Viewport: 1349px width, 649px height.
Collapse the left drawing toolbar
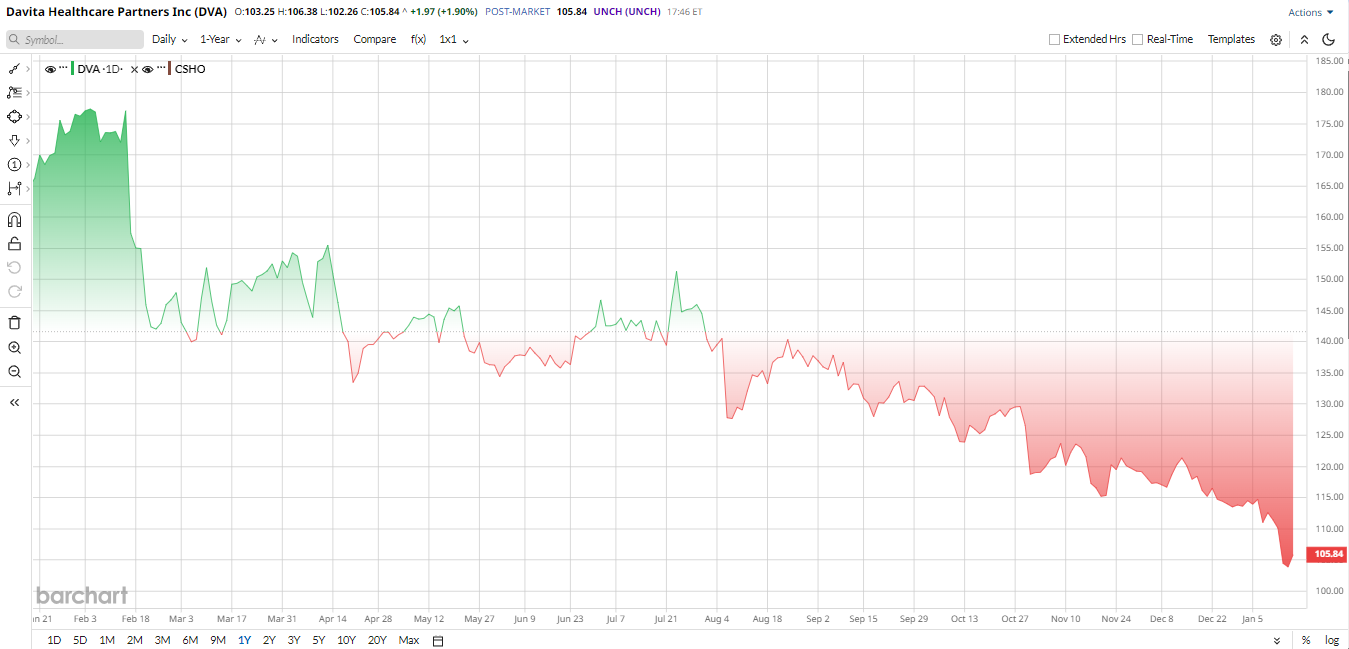(x=14, y=402)
